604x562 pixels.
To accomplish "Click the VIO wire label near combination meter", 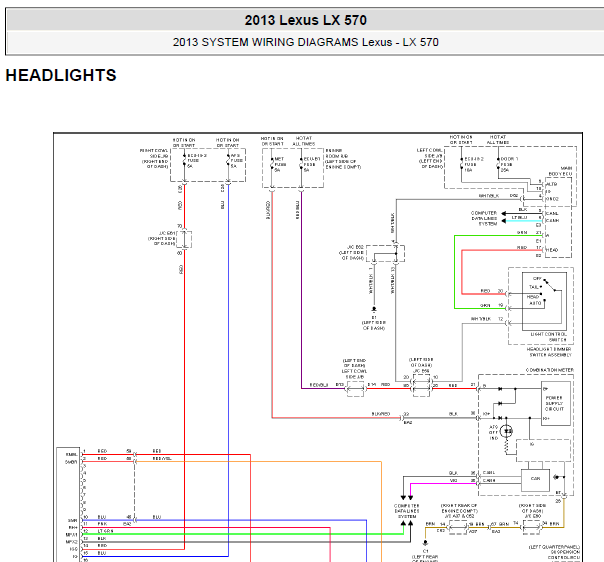I will click(453, 480).
